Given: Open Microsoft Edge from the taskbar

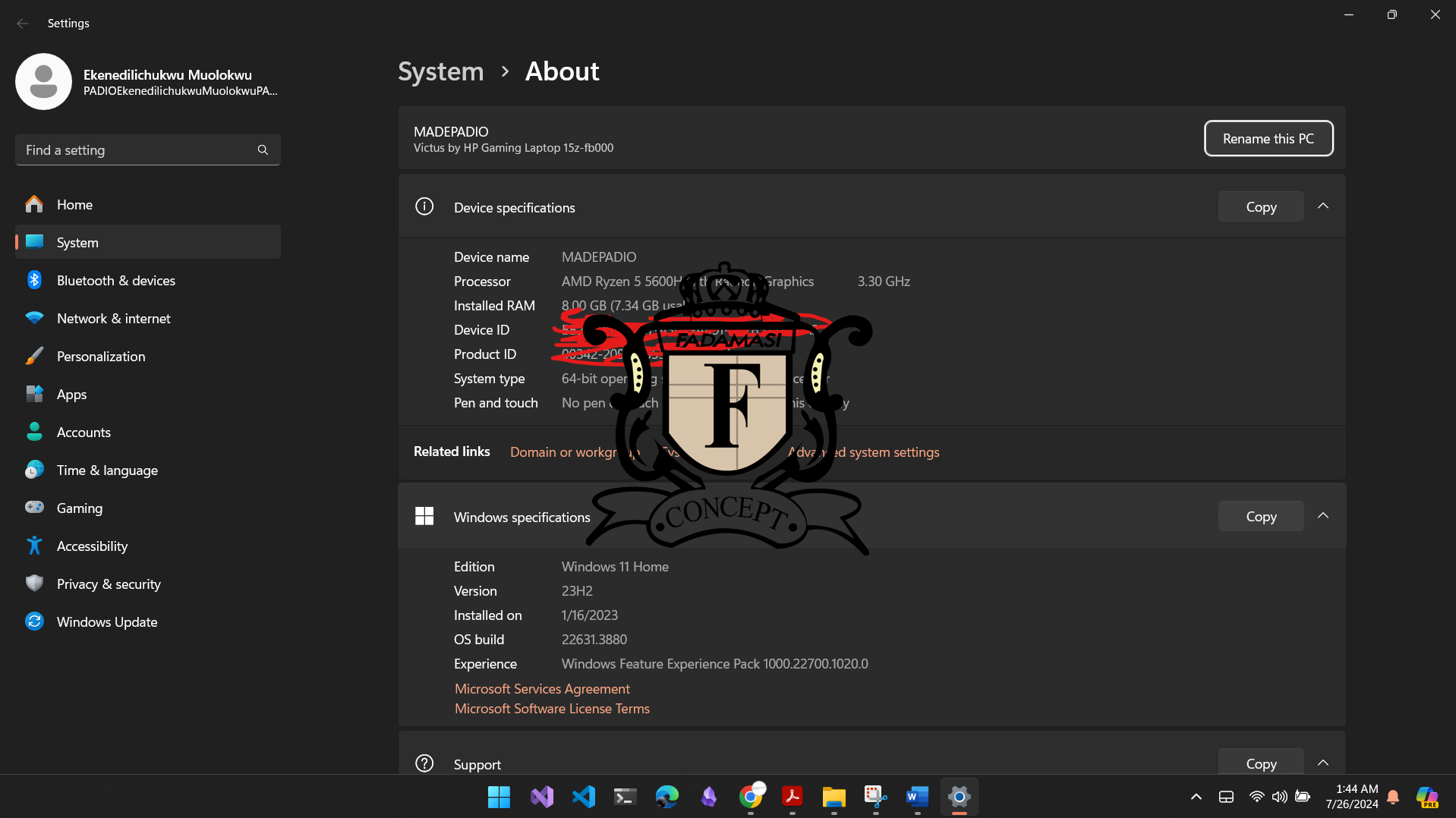Looking at the screenshot, I should pos(667,797).
